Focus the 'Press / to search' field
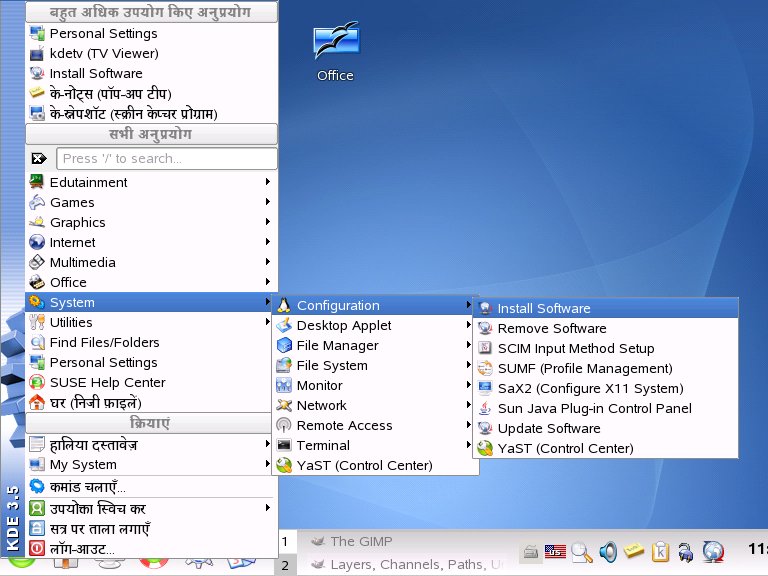 (167, 158)
